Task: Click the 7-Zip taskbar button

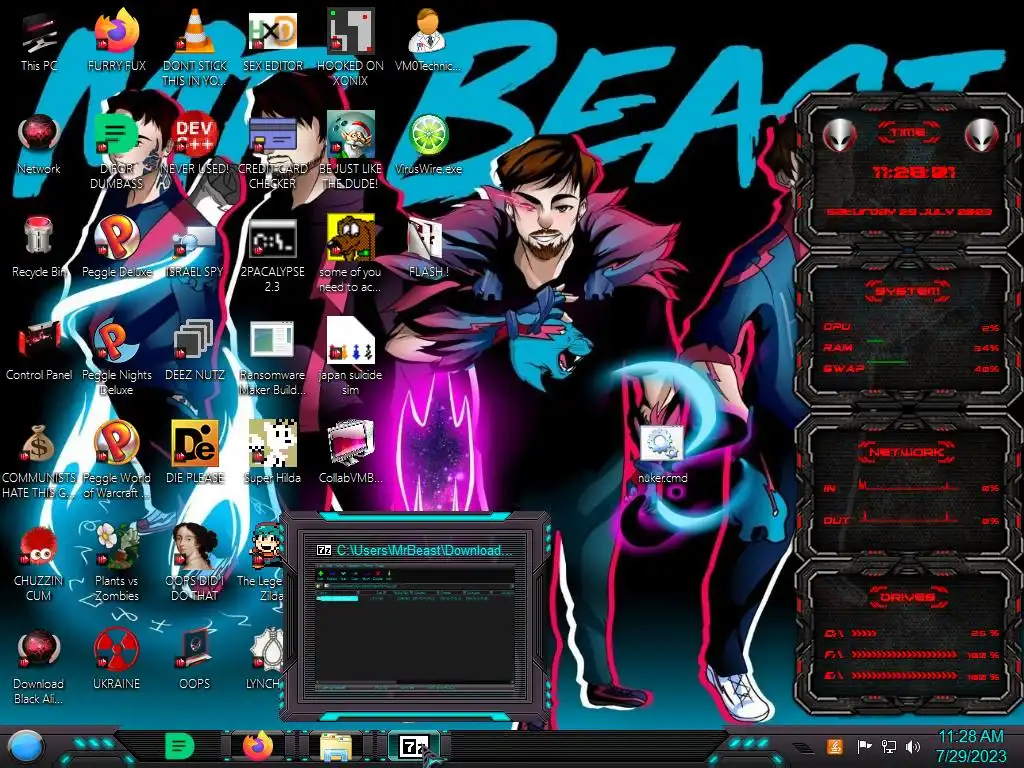Action: [413, 746]
